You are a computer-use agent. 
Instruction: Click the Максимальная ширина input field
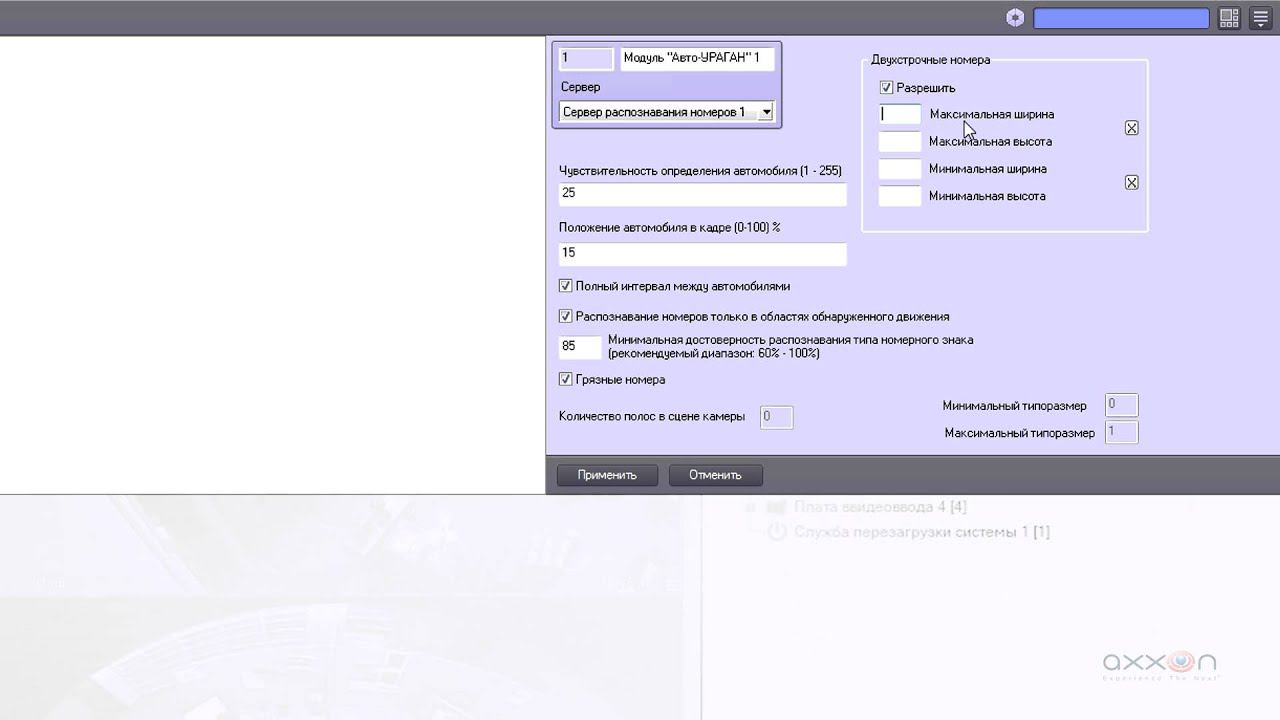pos(900,115)
